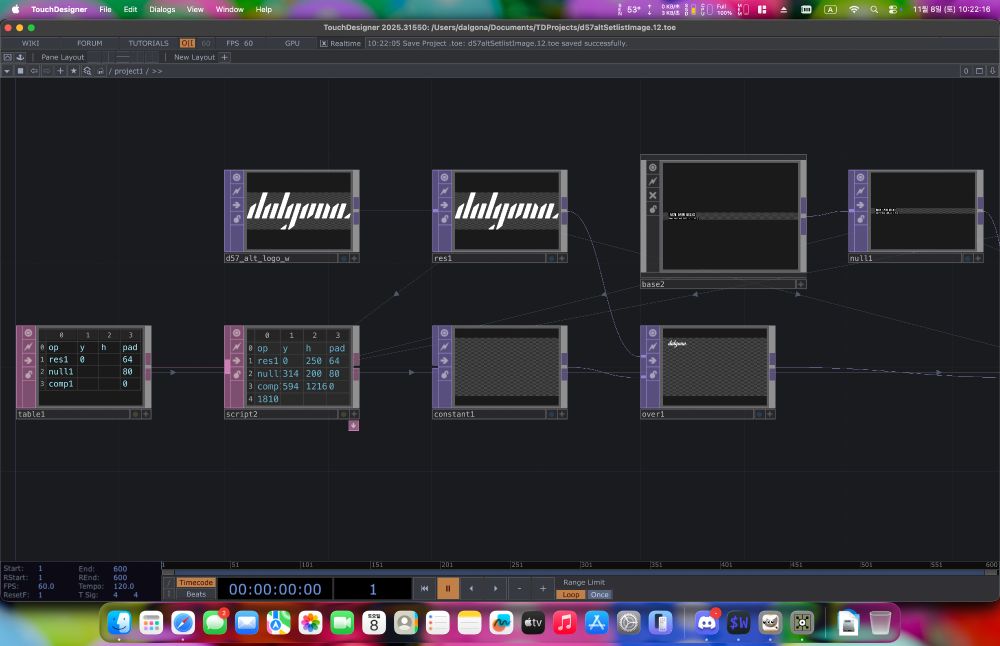Click the timecode field 00:00:00:00
The width and height of the screenshot is (1000, 646).
275,589
